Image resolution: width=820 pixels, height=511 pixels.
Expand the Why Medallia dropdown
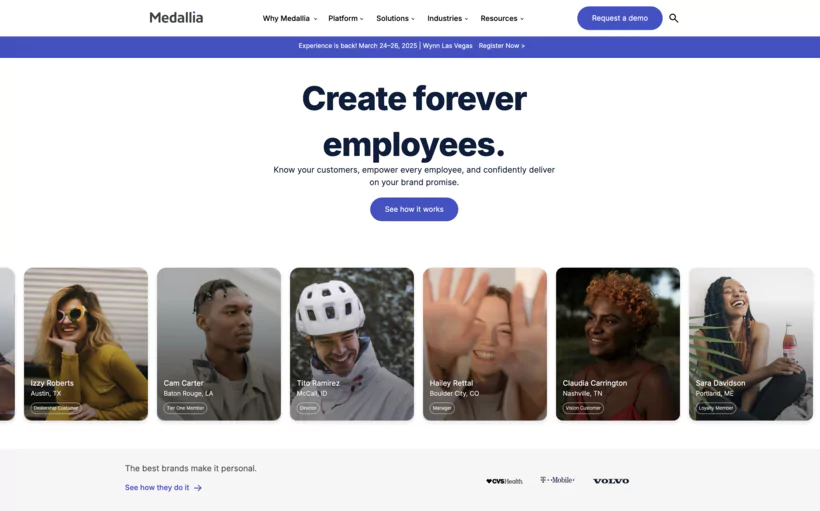click(x=290, y=18)
